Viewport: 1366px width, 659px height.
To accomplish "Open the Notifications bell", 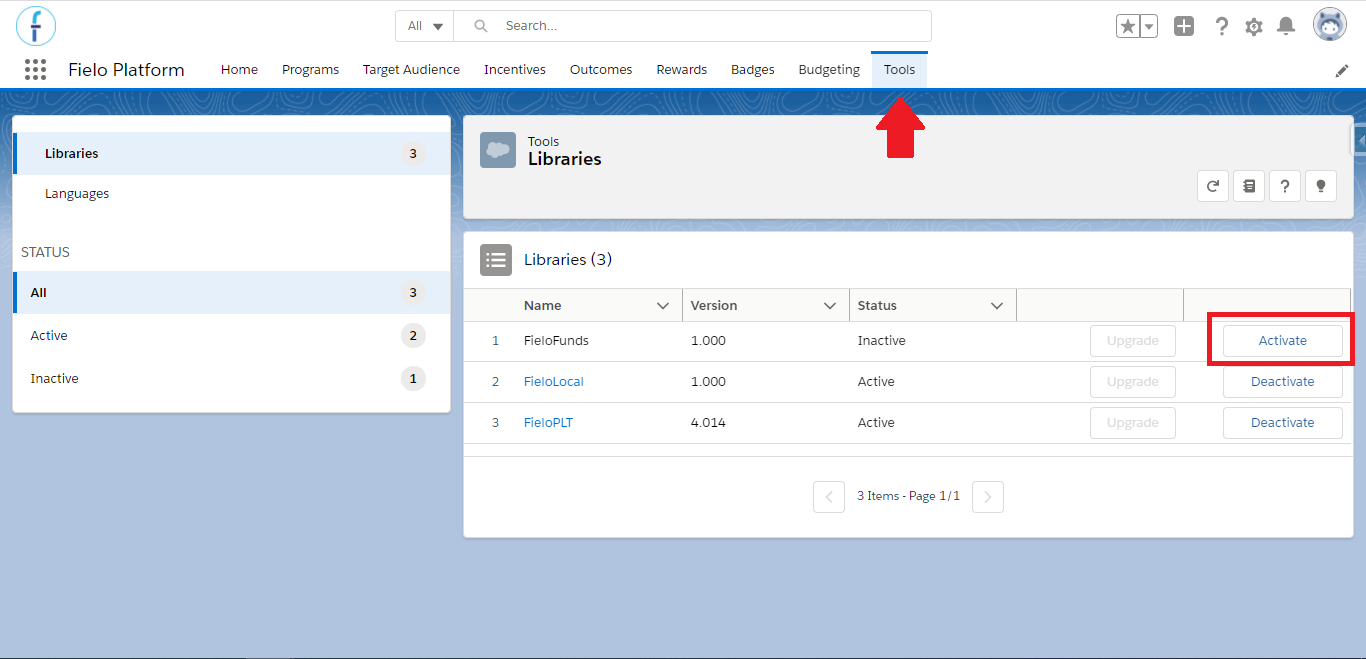I will pyautogui.click(x=1287, y=27).
